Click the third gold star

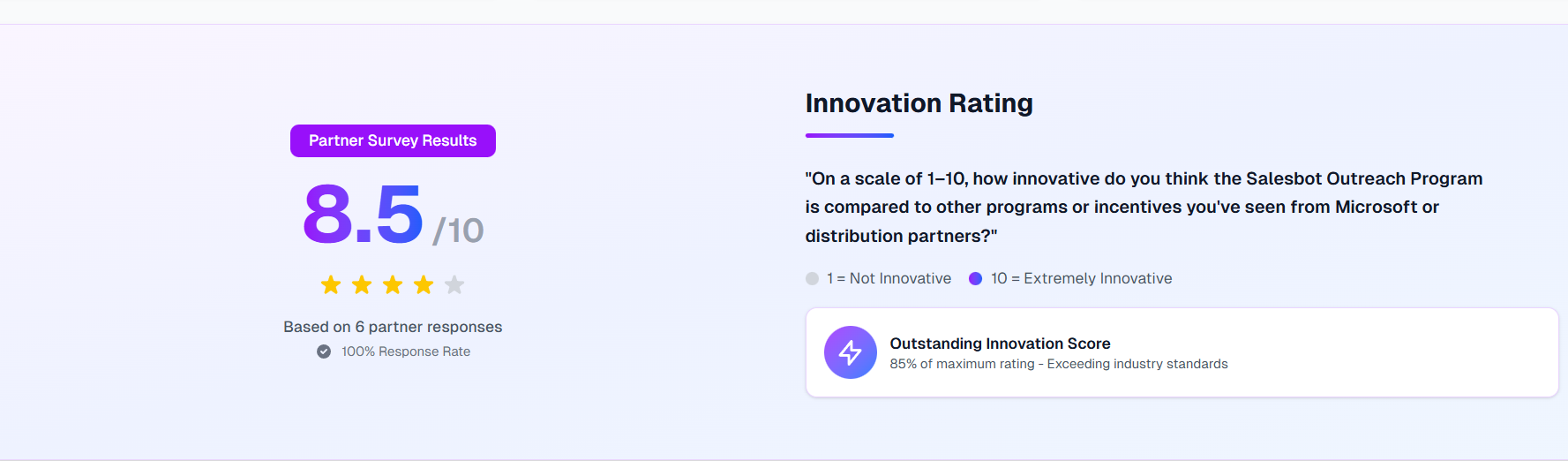pyautogui.click(x=393, y=284)
